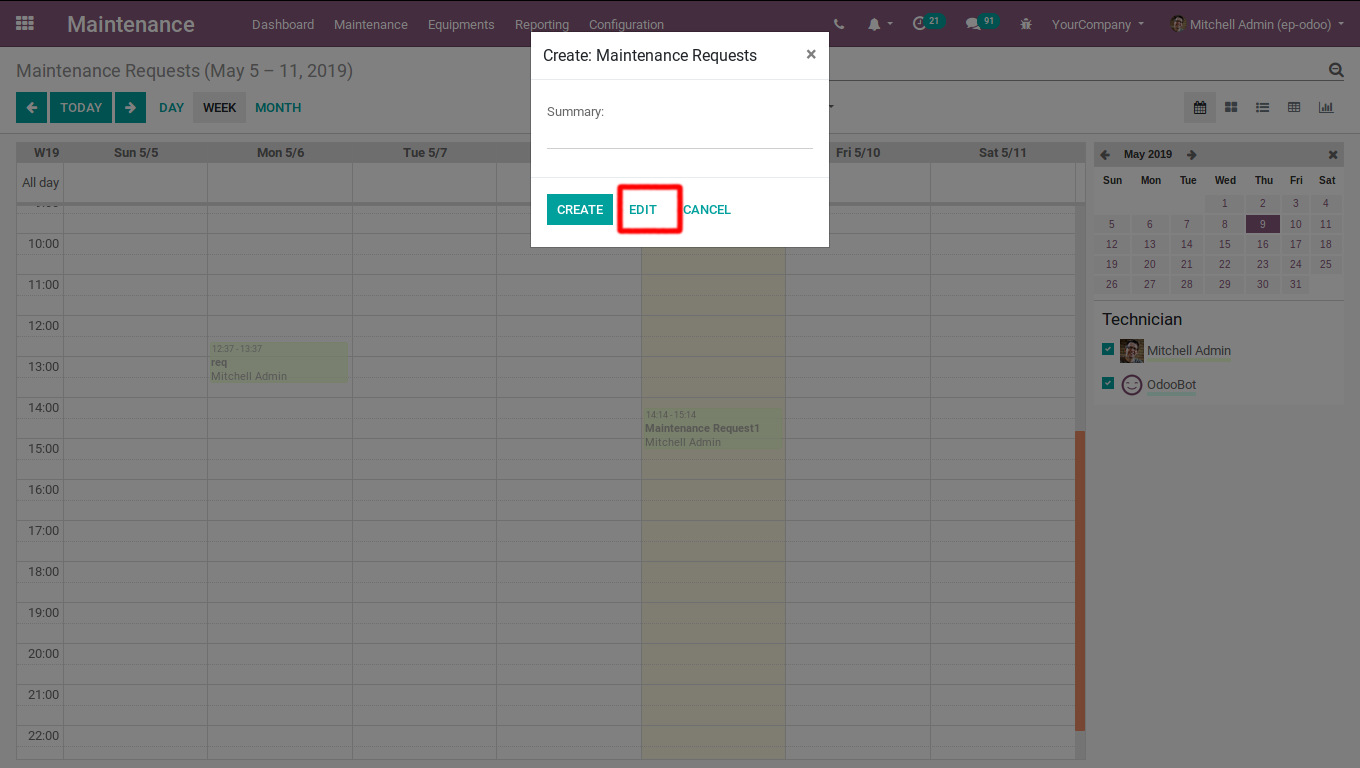Click the Mon 5/6 column header

pyautogui.click(x=280, y=152)
